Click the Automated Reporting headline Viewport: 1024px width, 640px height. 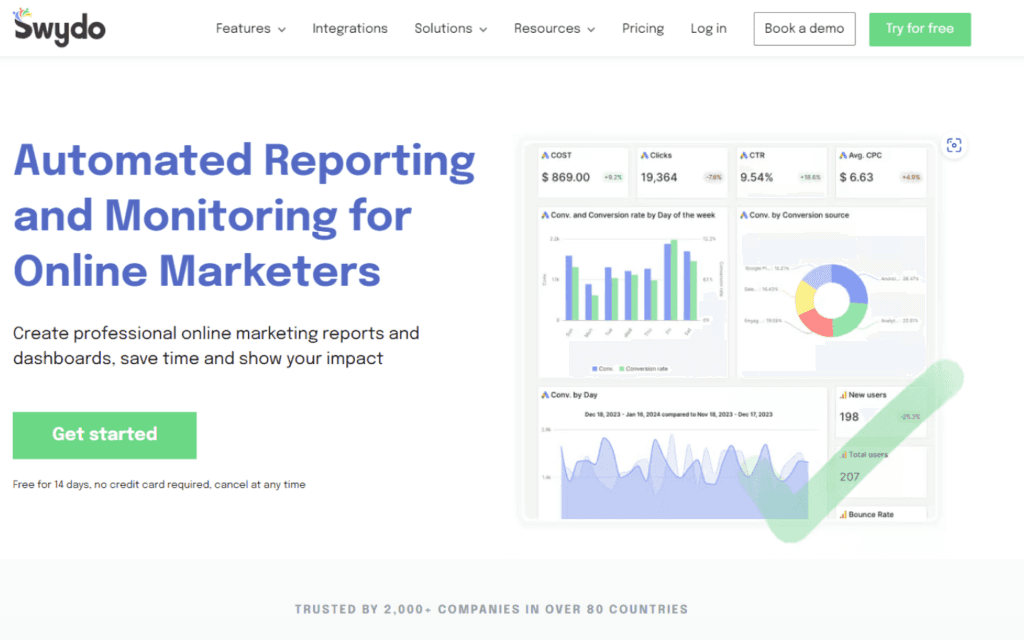coord(245,216)
